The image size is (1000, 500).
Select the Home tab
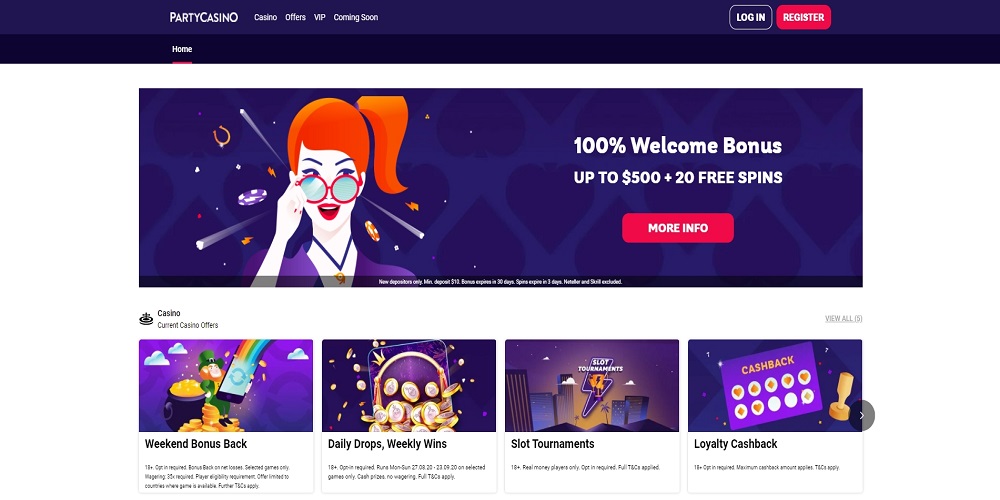click(182, 49)
